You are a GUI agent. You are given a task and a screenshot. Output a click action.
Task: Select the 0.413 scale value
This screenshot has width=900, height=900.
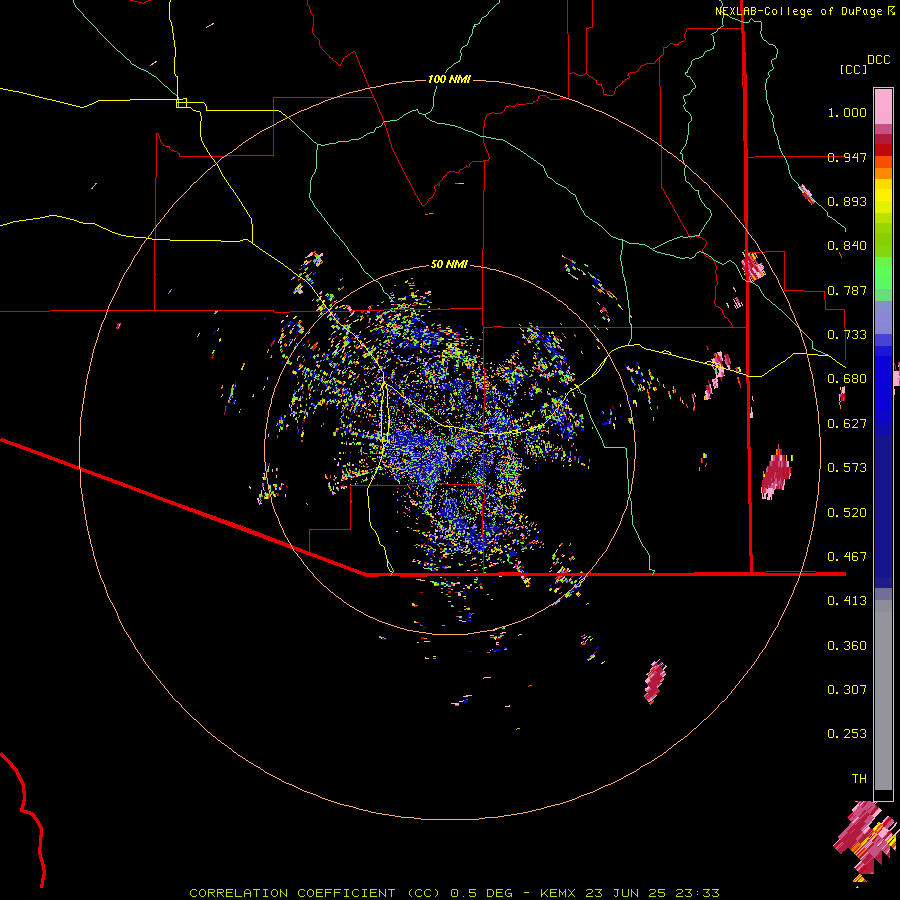coord(847,601)
